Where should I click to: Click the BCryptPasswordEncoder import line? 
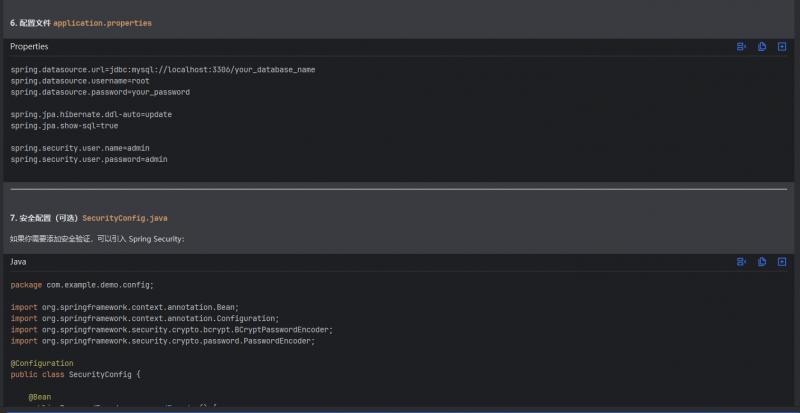(x=171, y=329)
